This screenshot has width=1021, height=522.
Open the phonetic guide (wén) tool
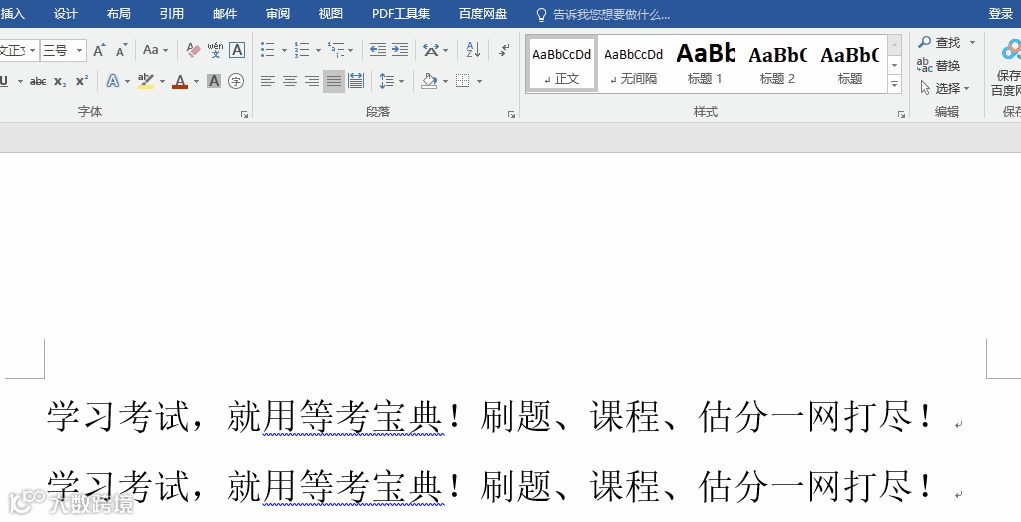[215, 50]
